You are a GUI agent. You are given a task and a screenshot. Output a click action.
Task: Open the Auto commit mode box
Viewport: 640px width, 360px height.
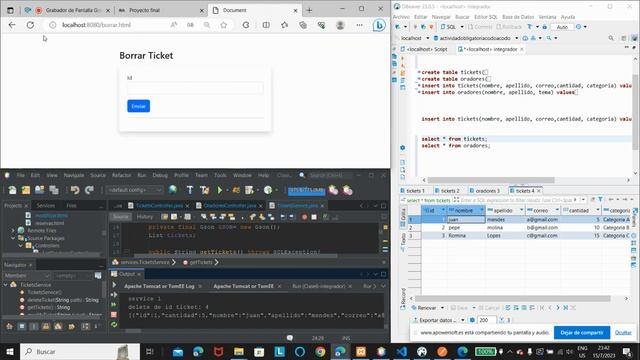pyautogui.click(x=562, y=27)
